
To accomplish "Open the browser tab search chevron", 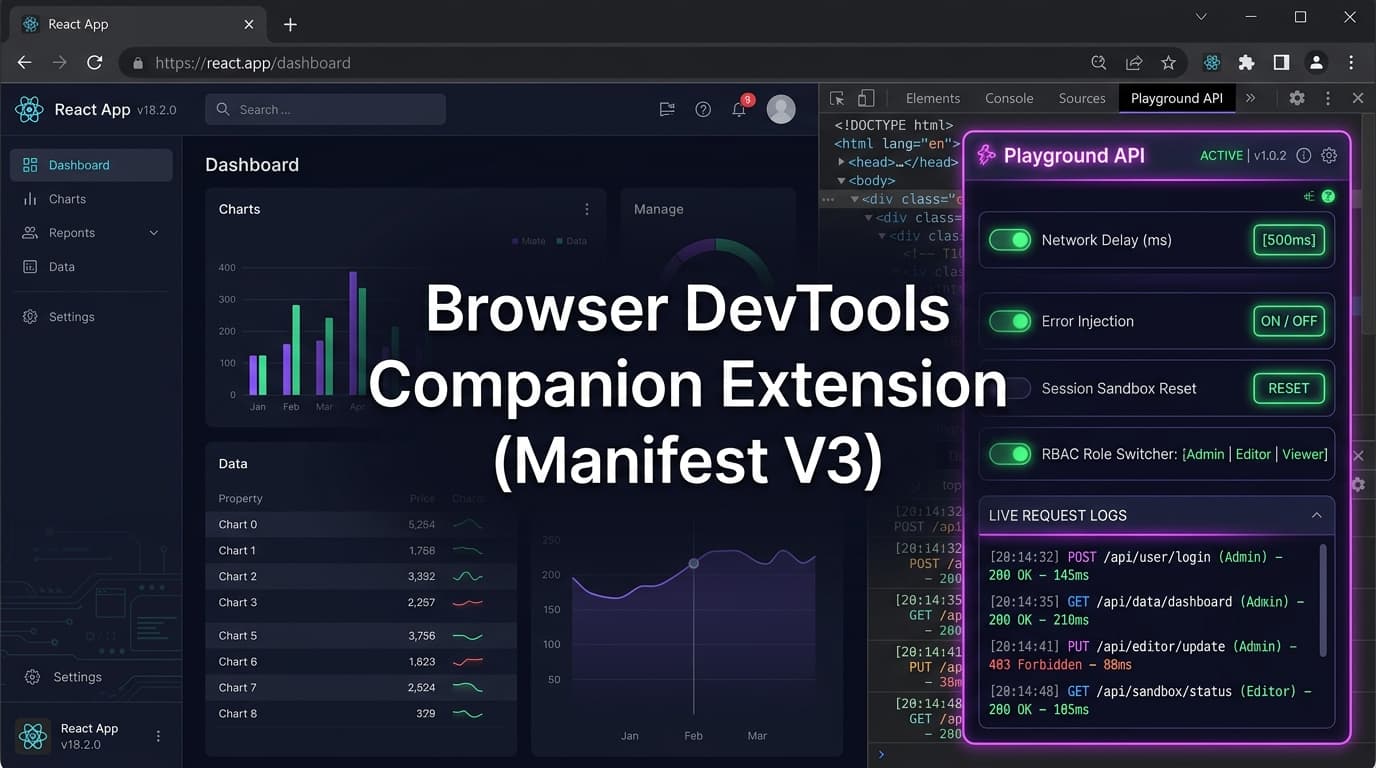I will point(1201,17).
